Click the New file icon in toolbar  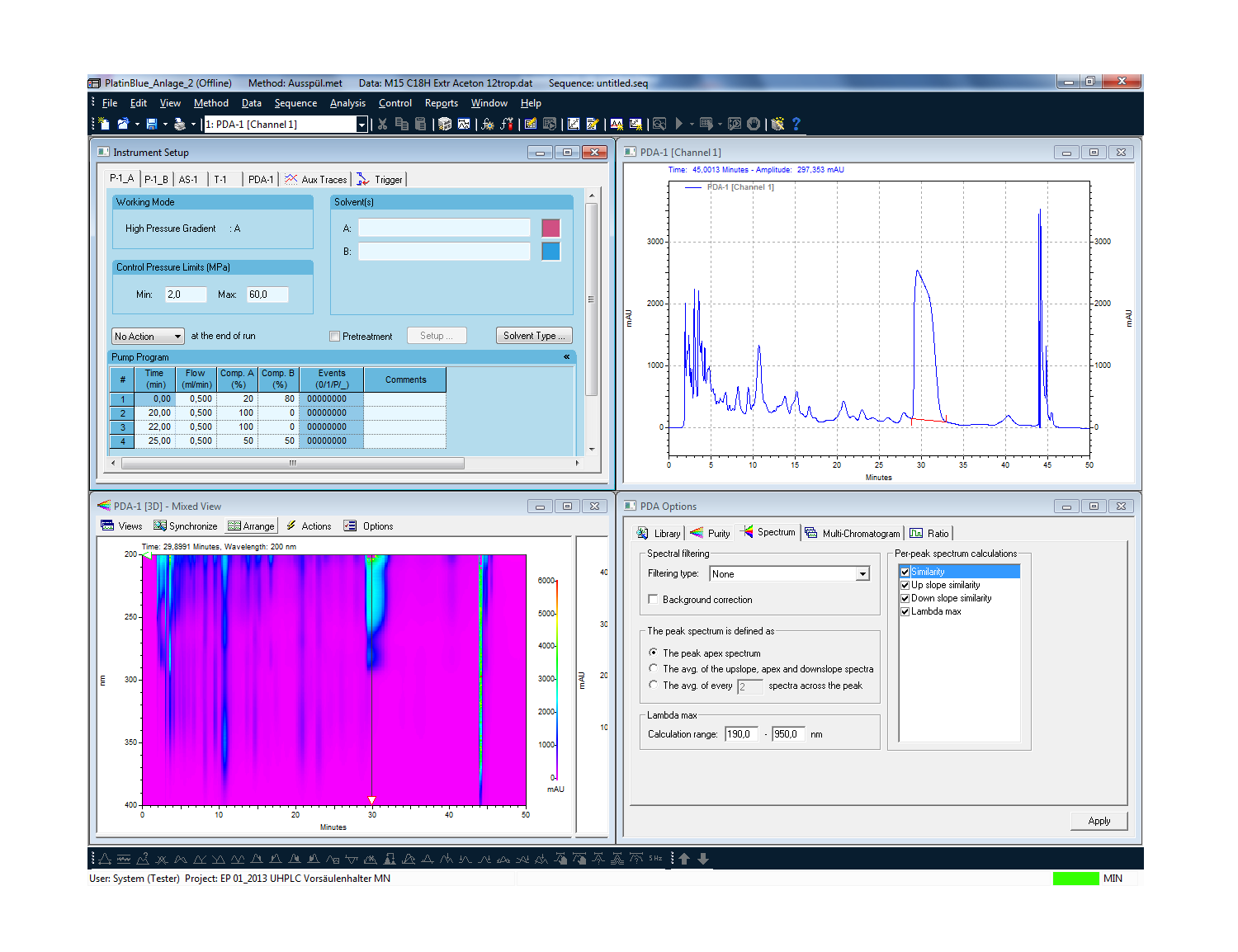(x=104, y=124)
